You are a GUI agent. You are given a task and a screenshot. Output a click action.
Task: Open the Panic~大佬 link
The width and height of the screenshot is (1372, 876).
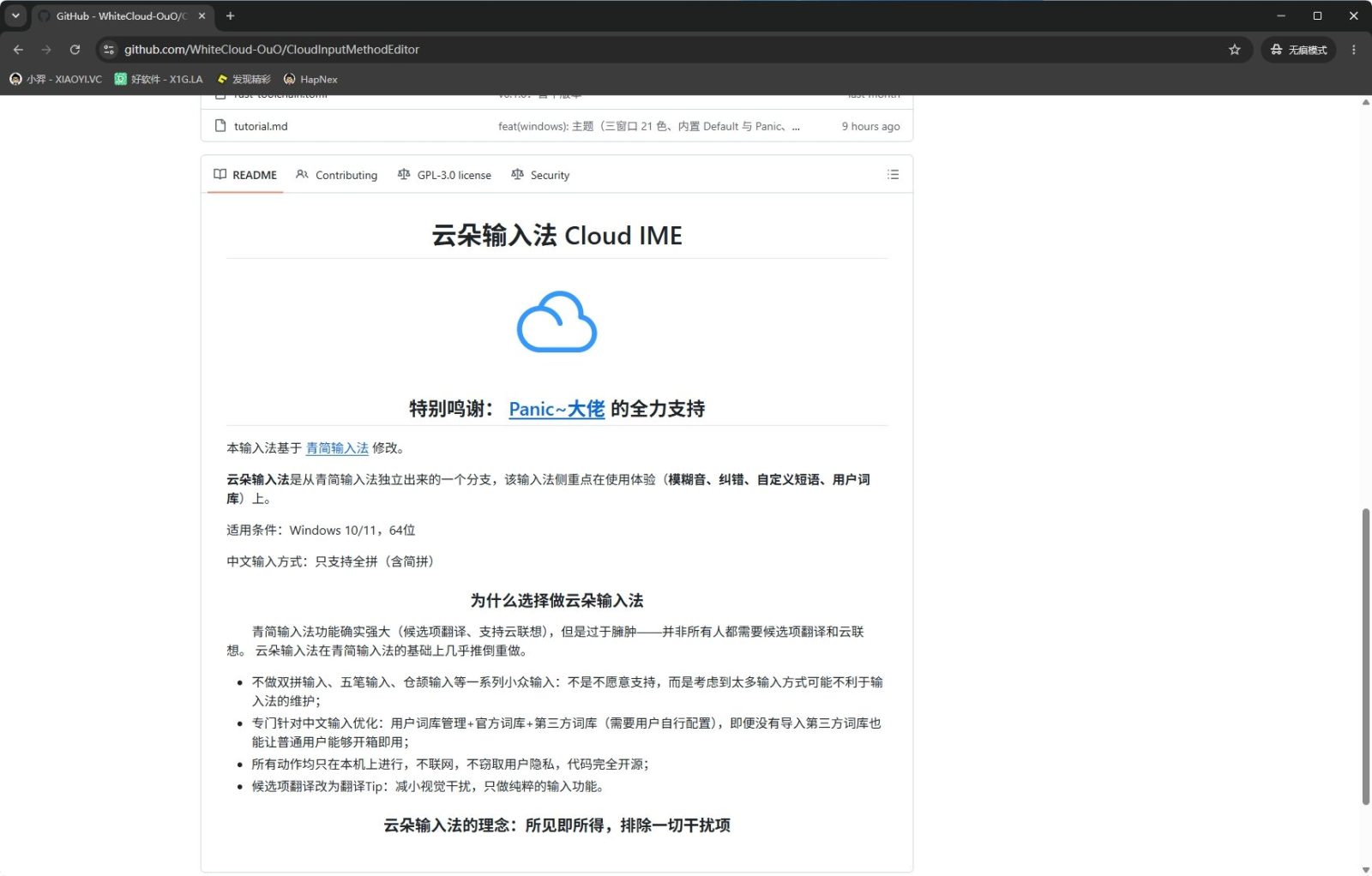tap(557, 409)
